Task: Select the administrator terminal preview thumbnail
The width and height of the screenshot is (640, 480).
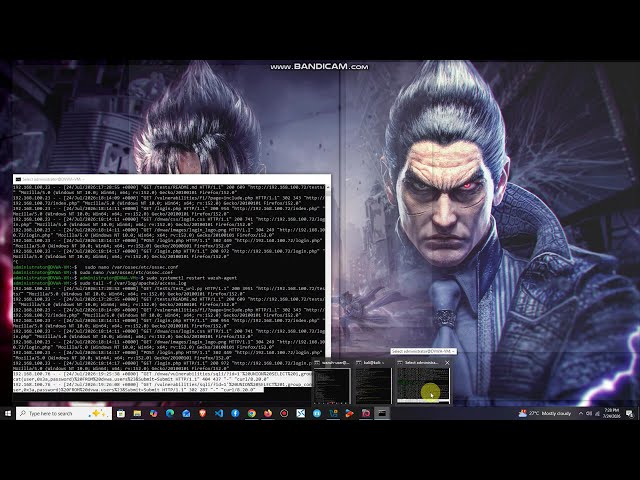Action: 423,386
